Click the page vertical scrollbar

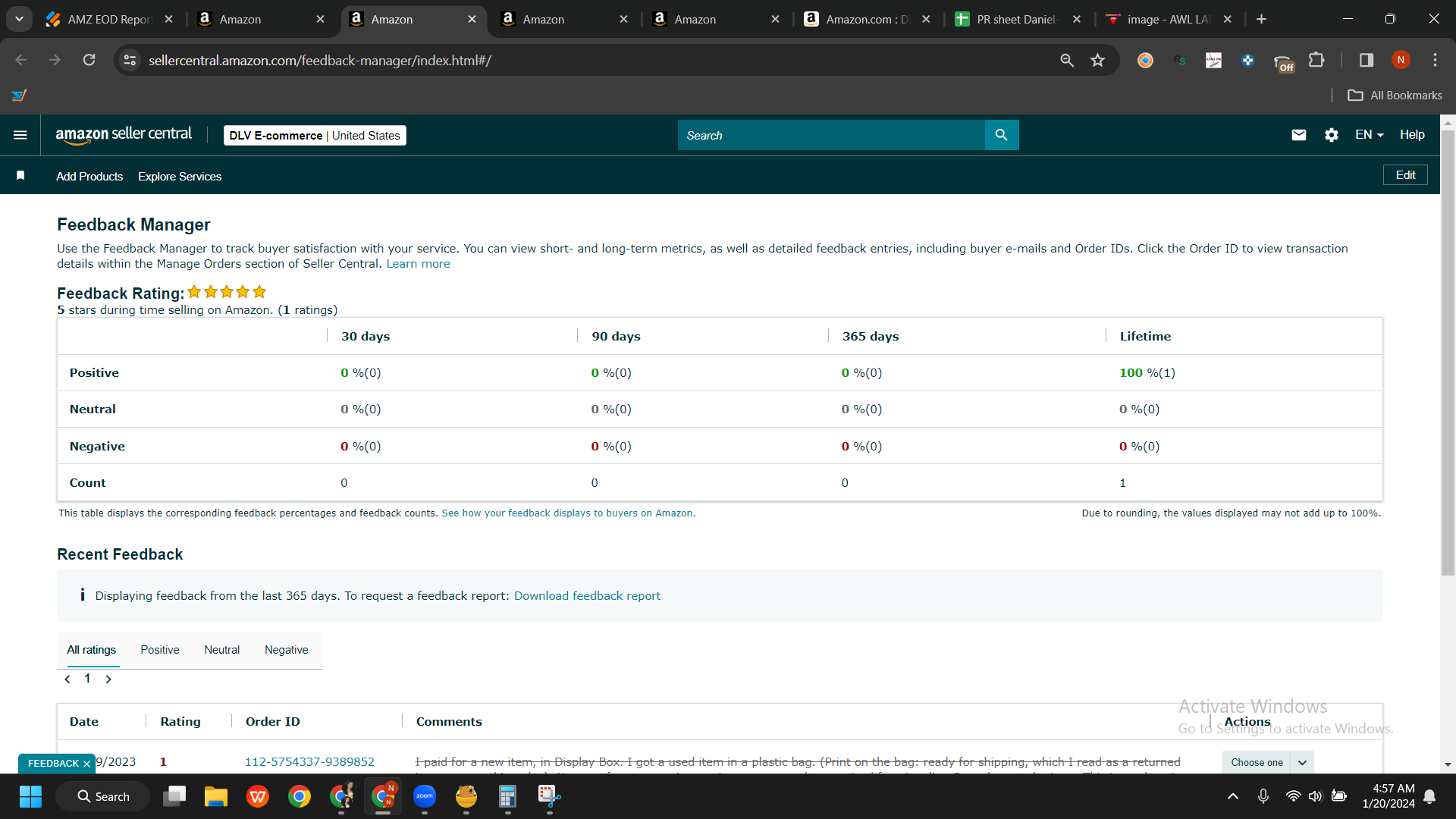(x=1448, y=353)
